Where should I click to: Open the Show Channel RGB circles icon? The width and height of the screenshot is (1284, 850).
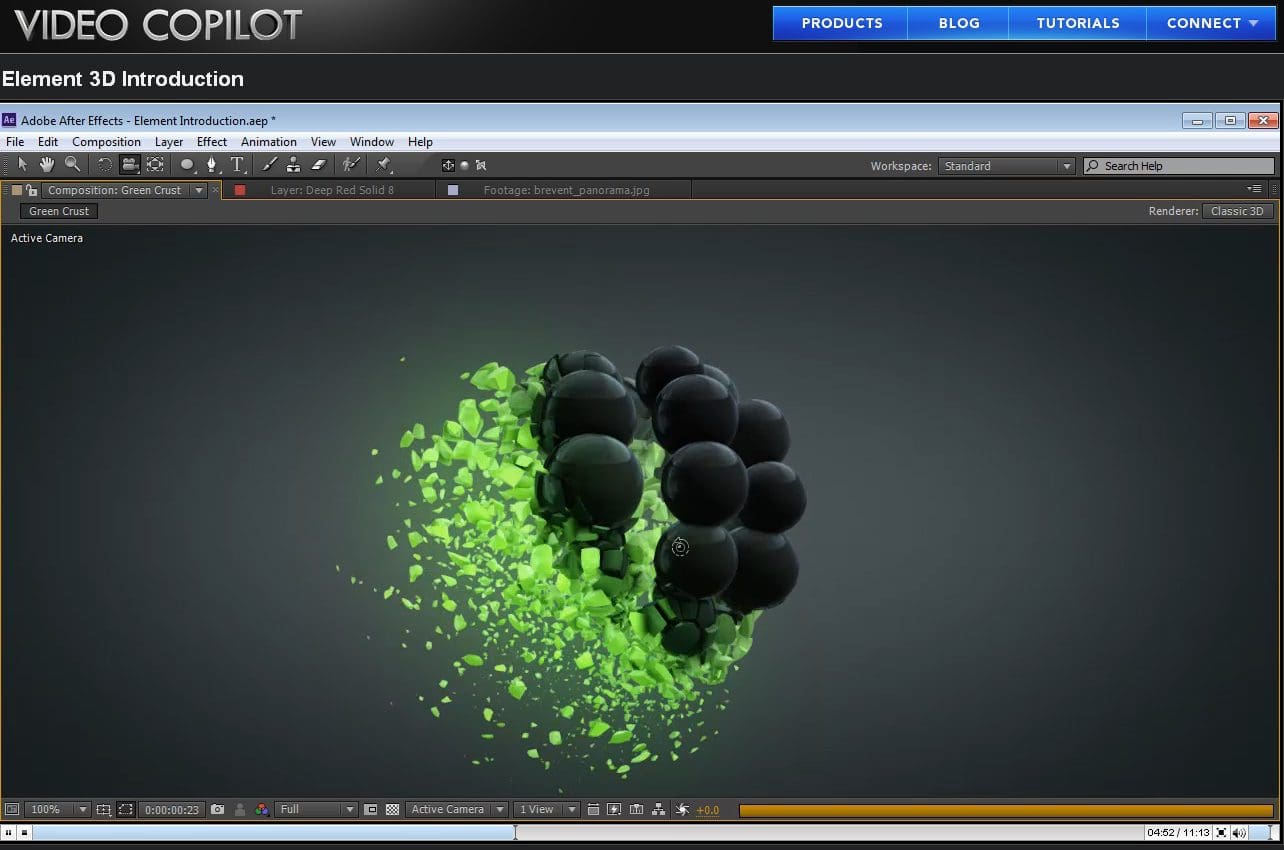pos(262,809)
